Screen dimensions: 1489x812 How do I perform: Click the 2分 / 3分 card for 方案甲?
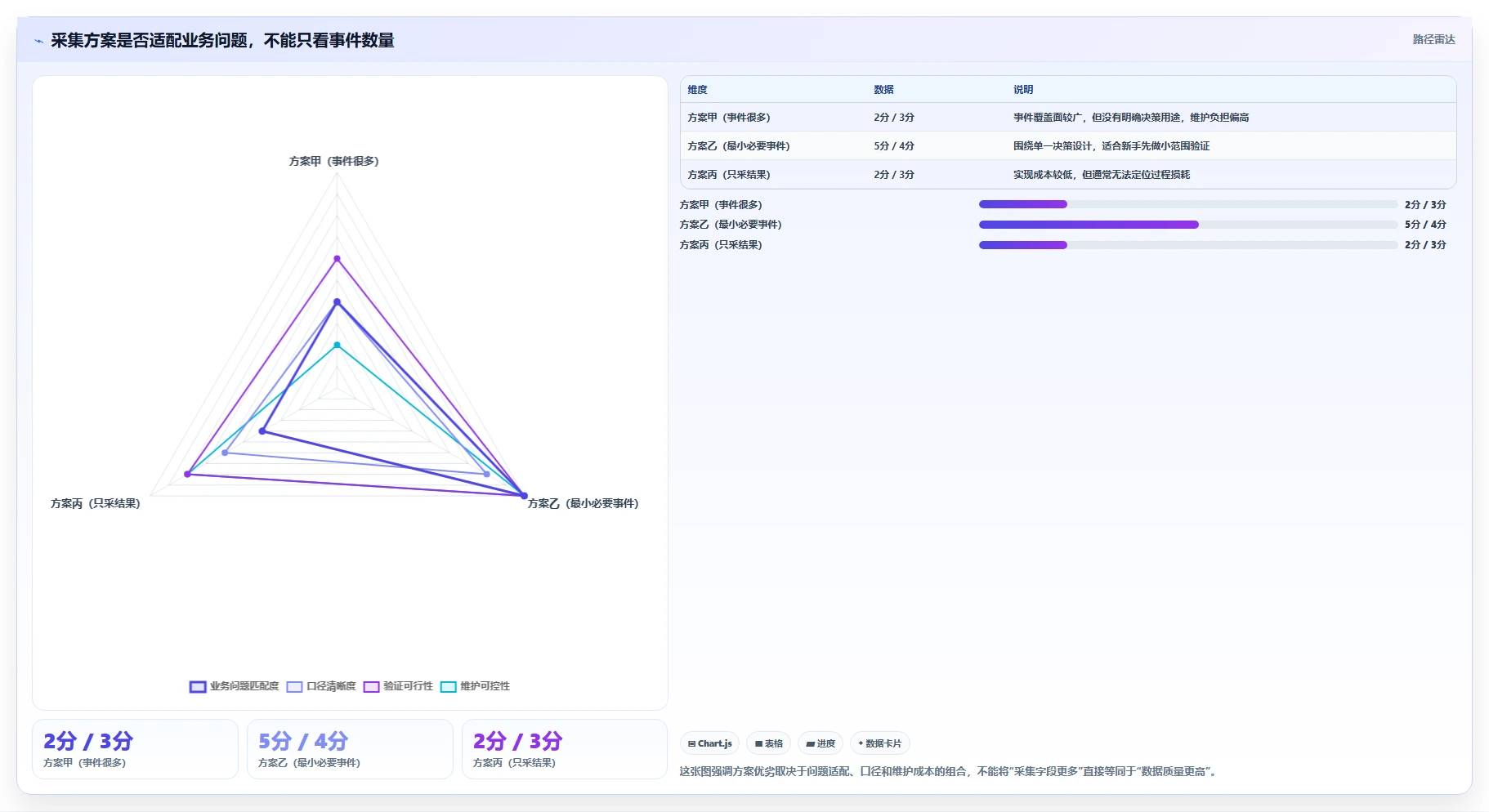point(135,749)
